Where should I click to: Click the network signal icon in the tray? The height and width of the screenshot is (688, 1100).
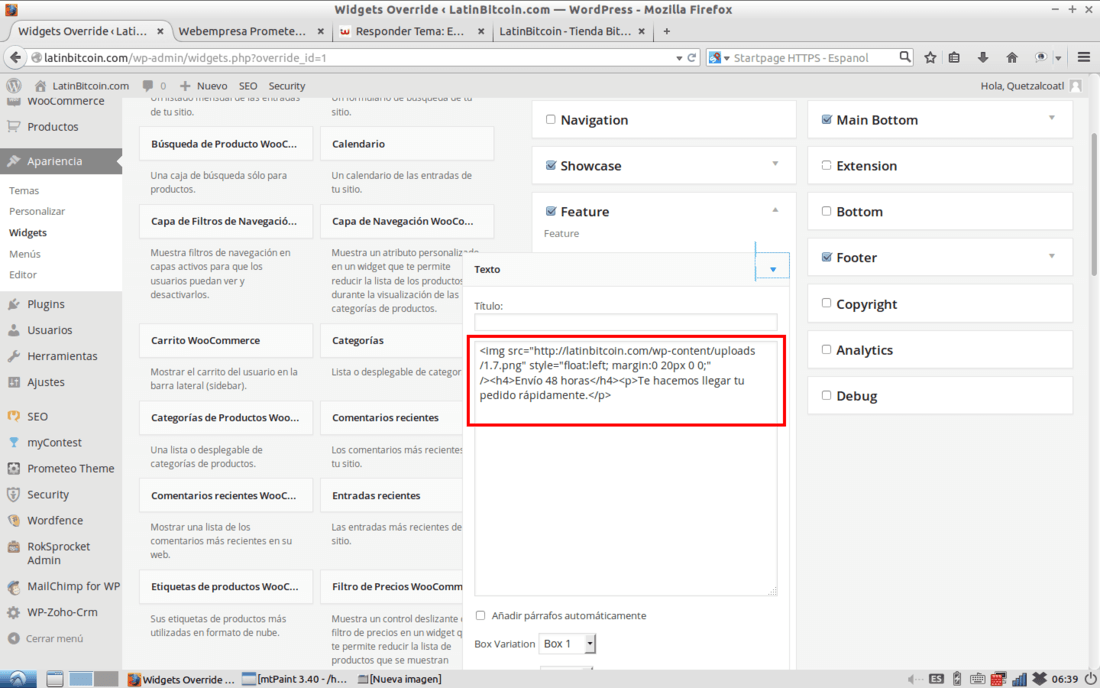tap(1019, 679)
